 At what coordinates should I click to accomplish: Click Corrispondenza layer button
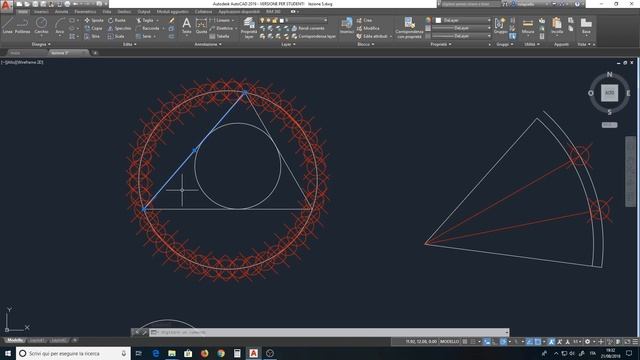tap(313, 36)
